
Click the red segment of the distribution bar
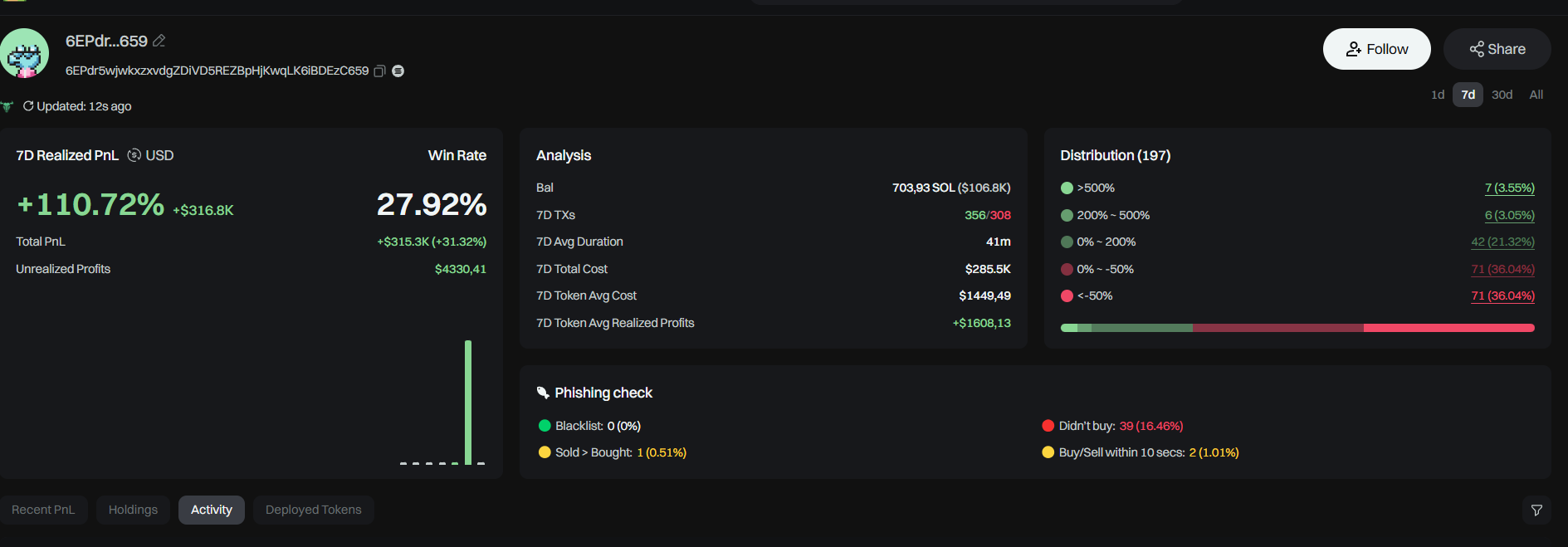pos(1448,328)
